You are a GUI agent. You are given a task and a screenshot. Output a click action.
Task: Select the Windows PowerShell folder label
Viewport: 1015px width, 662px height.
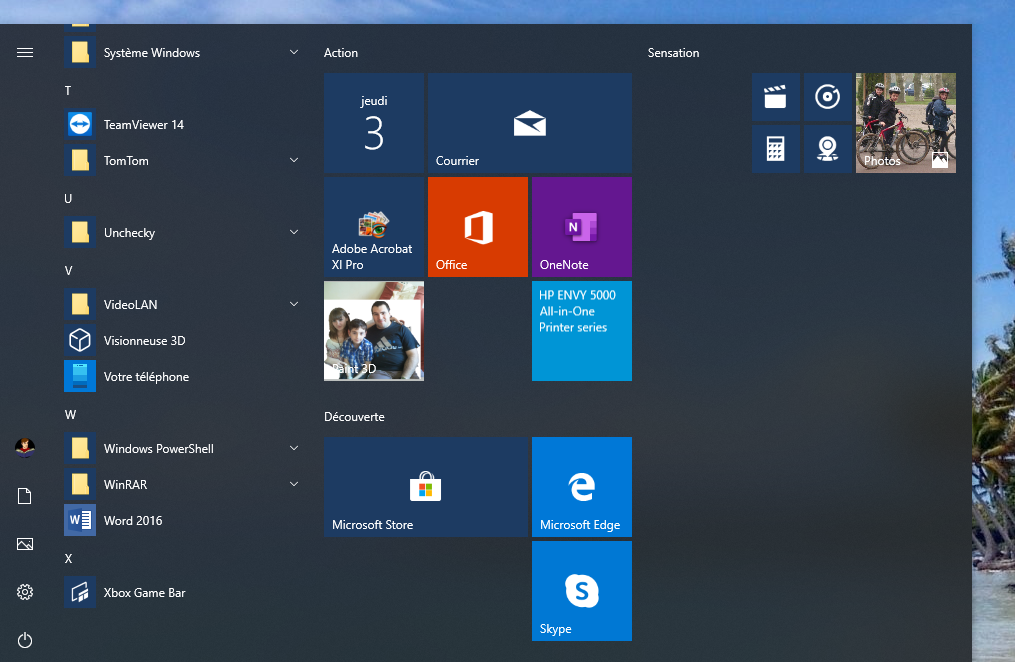pos(159,448)
